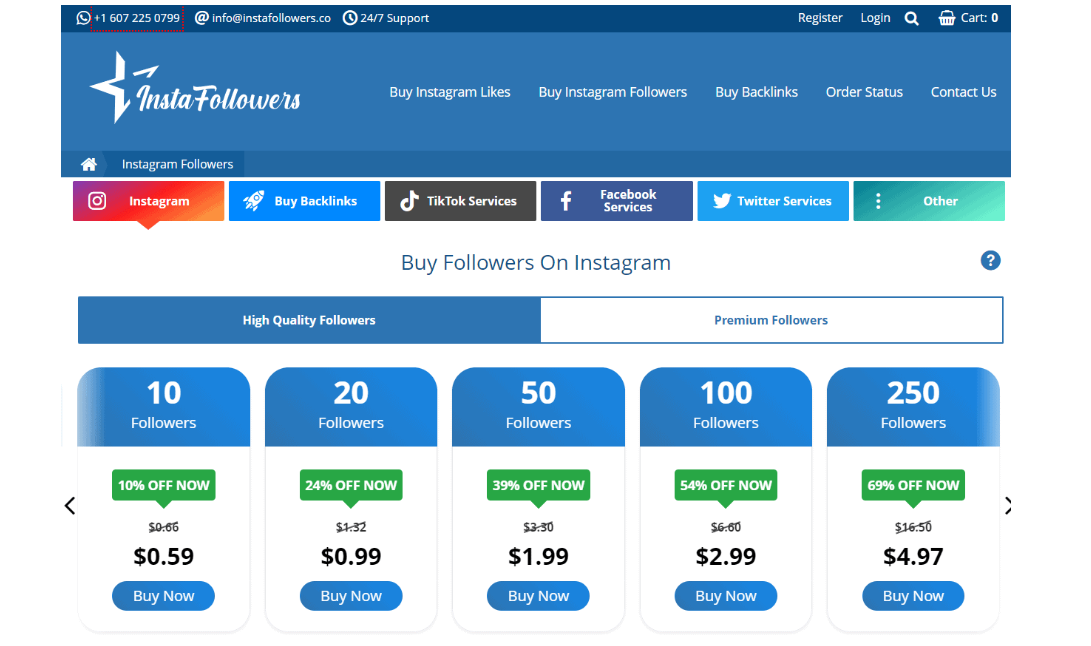The image size is (1091, 646).
Task: Buy Now the 250 Followers package
Action: 913,596
